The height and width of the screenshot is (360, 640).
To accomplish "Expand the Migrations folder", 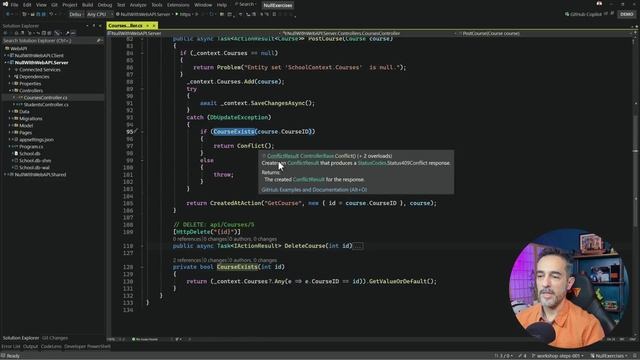I will [10, 118].
